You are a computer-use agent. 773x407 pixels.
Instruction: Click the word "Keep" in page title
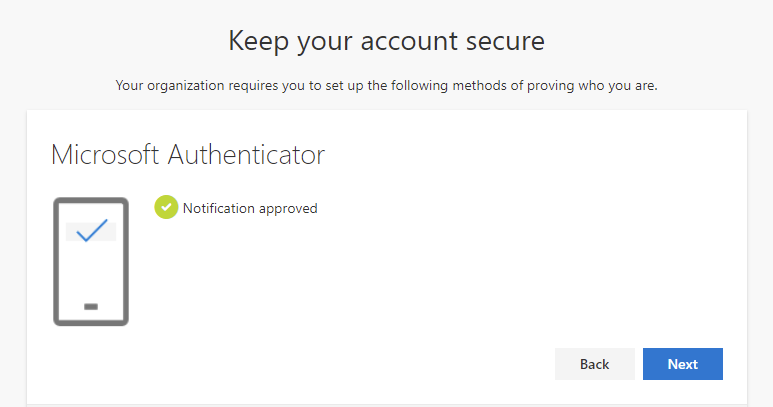pos(258,42)
